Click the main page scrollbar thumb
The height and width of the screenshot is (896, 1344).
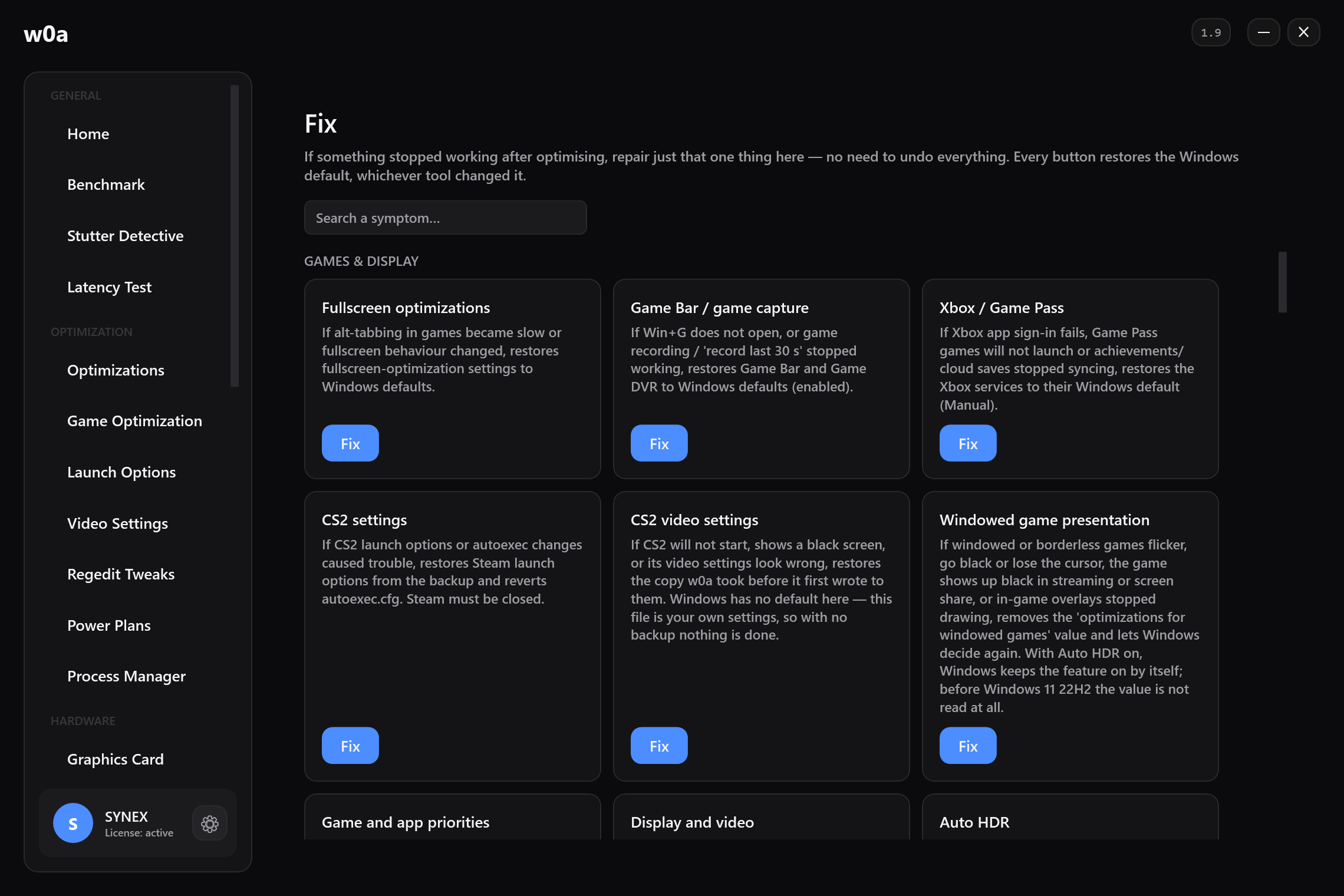coord(1282,282)
